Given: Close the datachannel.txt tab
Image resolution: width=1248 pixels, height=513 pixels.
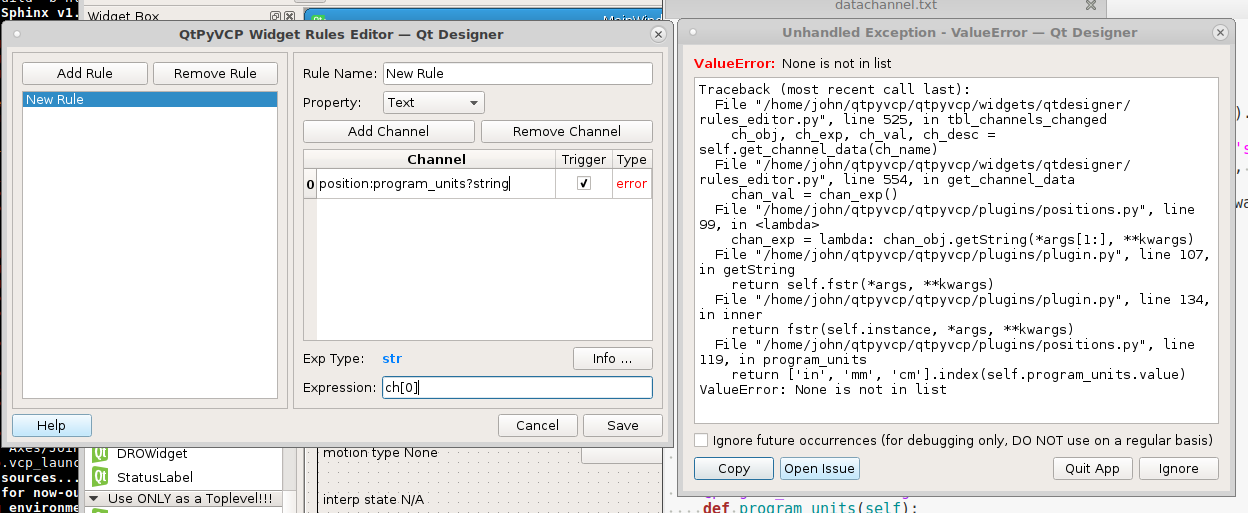Looking at the screenshot, I should 1090,6.
